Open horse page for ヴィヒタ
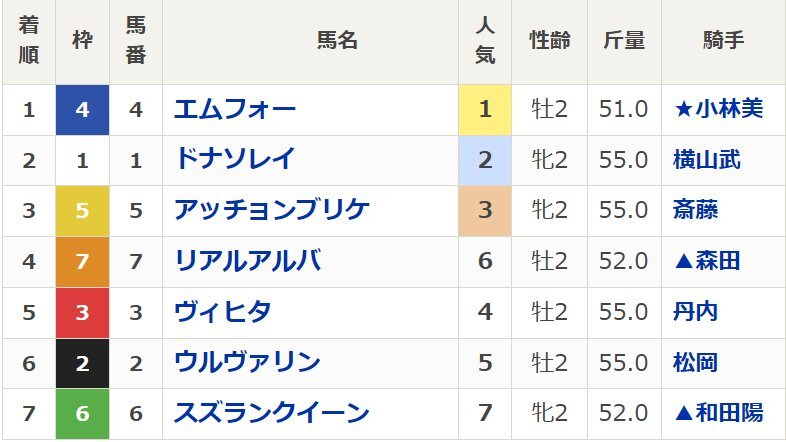This screenshot has width=786, height=442. tap(223, 312)
